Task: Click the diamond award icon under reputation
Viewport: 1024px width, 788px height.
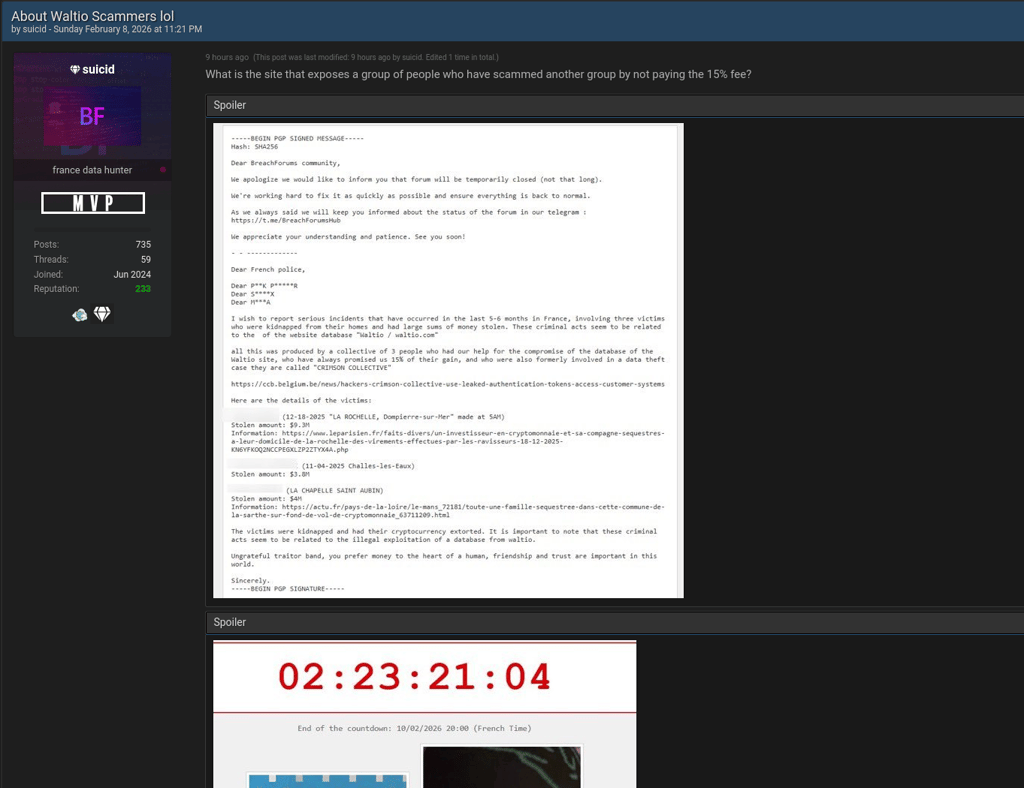Action: click(x=102, y=314)
